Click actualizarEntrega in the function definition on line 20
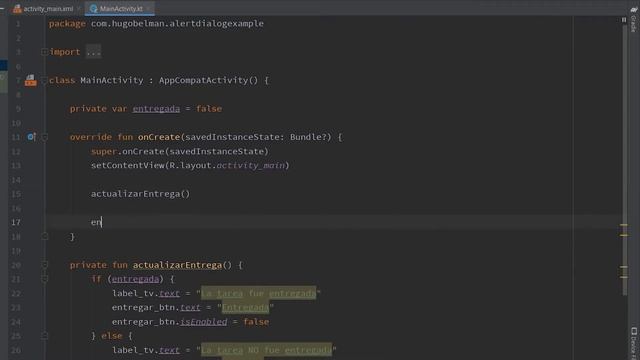This screenshot has width=640, height=360. coord(177,265)
